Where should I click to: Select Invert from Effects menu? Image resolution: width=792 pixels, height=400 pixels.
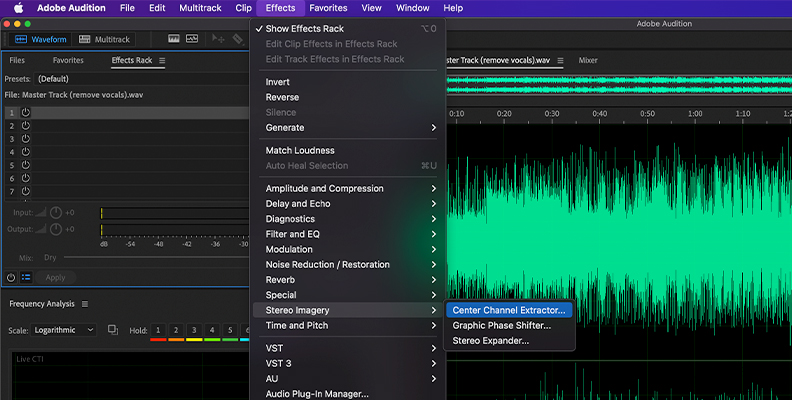348,82
